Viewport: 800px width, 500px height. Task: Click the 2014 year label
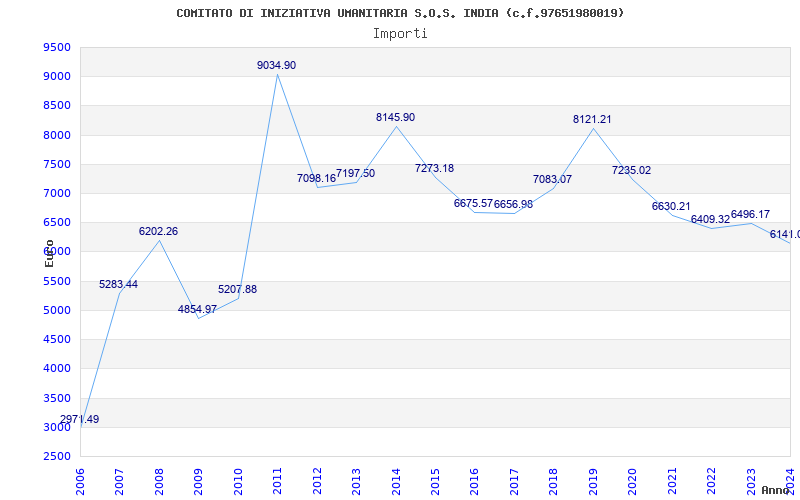pyautogui.click(x=396, y=482)
